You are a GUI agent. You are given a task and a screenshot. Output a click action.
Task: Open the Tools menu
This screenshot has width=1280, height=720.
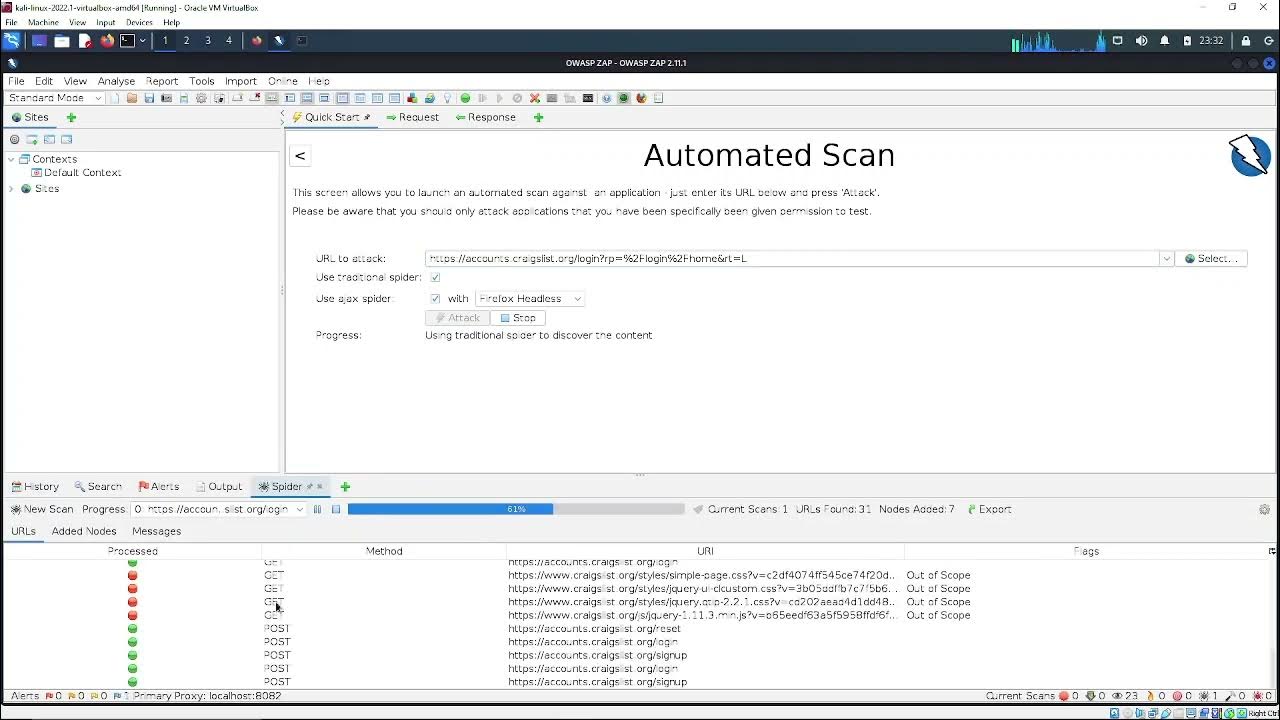coord(202,81)
